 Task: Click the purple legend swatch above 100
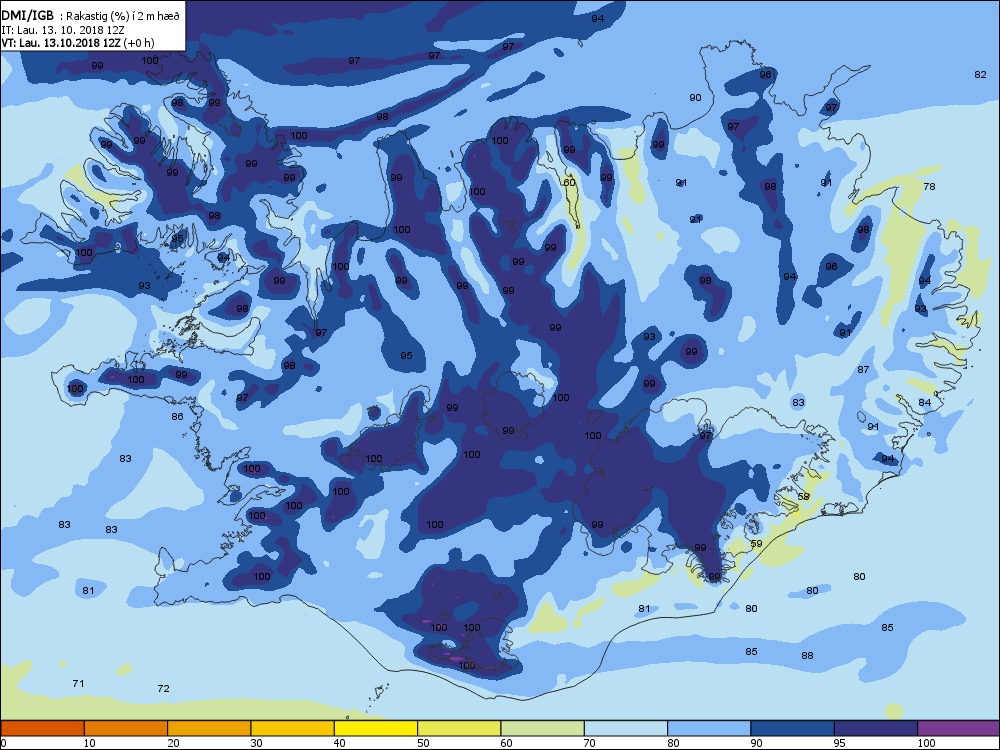click(x=959, y=728)
